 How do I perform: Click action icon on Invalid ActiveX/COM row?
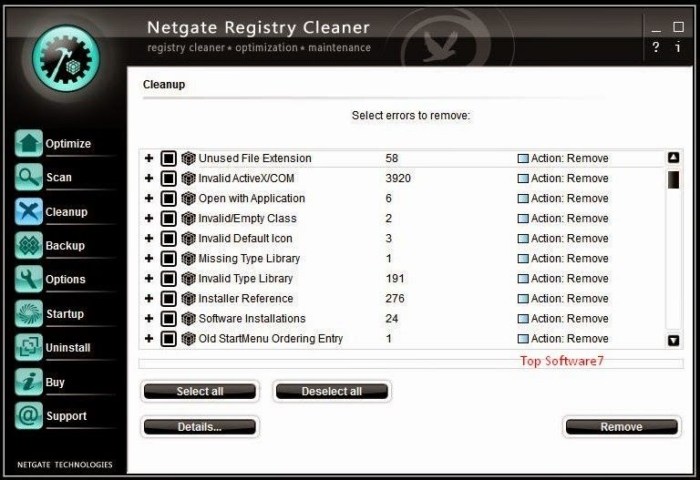click(x=523, y=179)
